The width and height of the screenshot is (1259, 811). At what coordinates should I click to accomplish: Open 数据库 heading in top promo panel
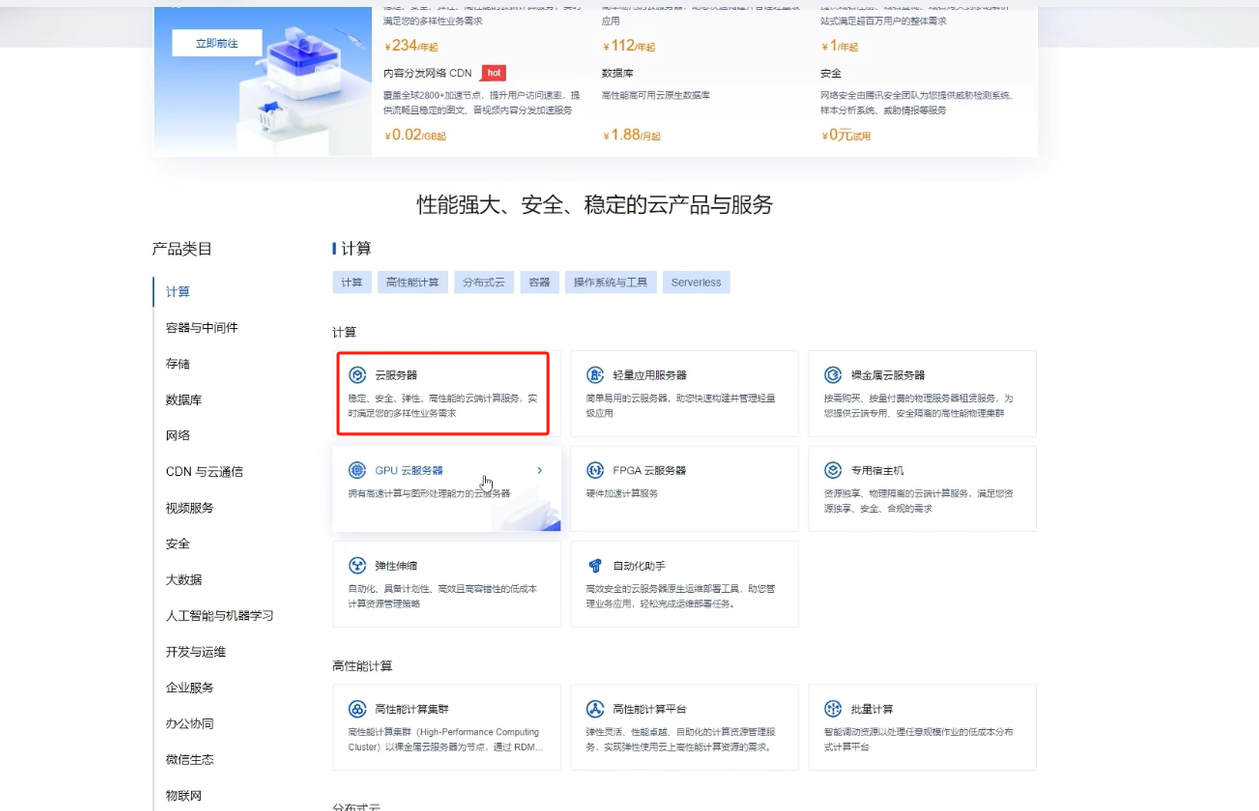pyautogui.click(x=617, y=73)
